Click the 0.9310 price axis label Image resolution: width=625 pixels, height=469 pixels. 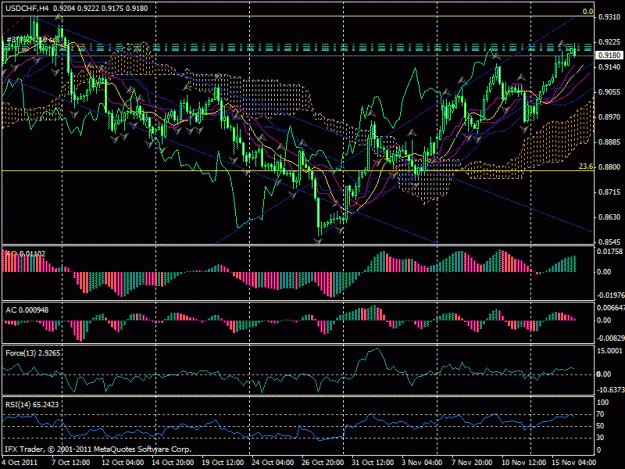(609, 17)
